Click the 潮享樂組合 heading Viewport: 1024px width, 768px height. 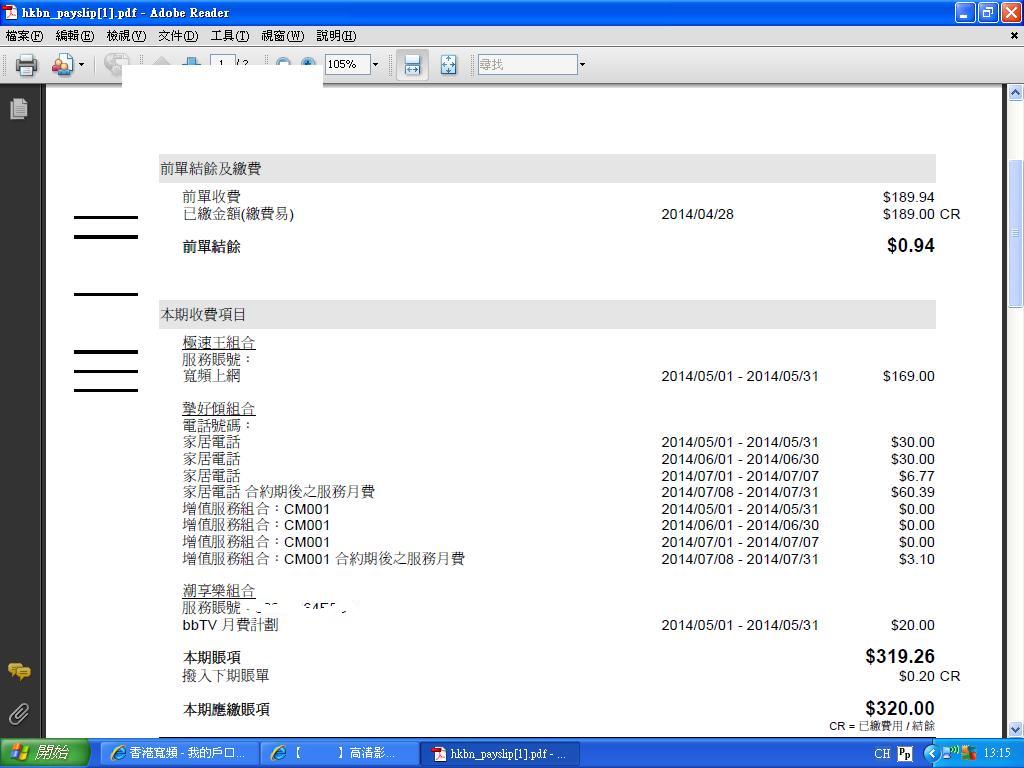219,591
